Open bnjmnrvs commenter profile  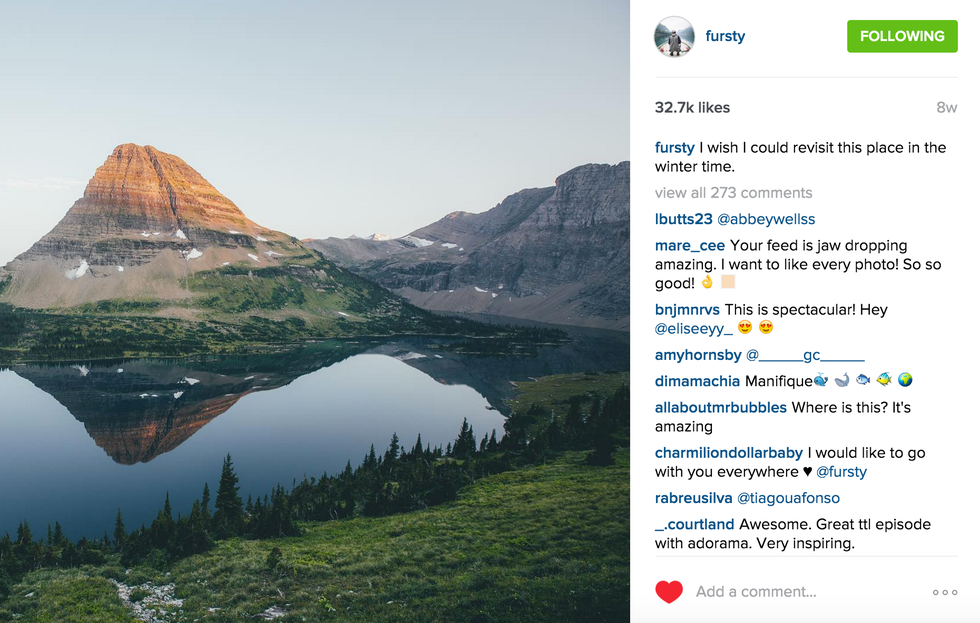coord(687,310)
